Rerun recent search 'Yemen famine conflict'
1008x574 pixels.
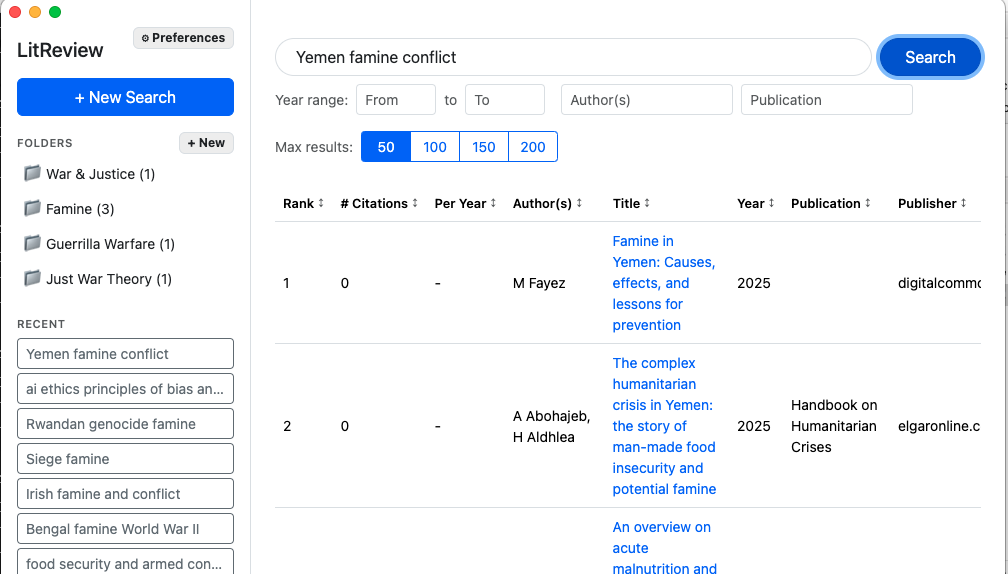coord(125,354)
